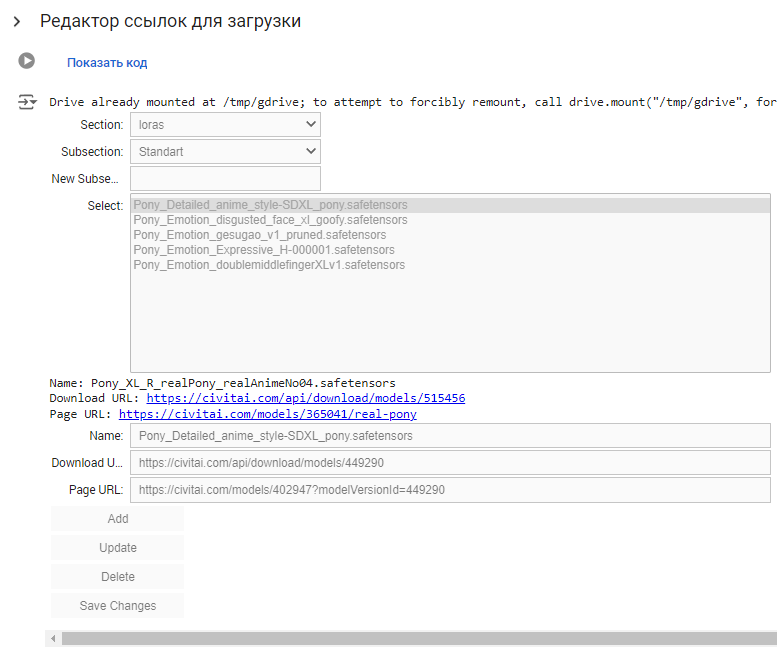The width and height of the screenshot is (777, 662).
Task: Select Pony_Emotion_disgusted_face_xl_goofy.safetensors in the list
Action: [x=450, y=220]
